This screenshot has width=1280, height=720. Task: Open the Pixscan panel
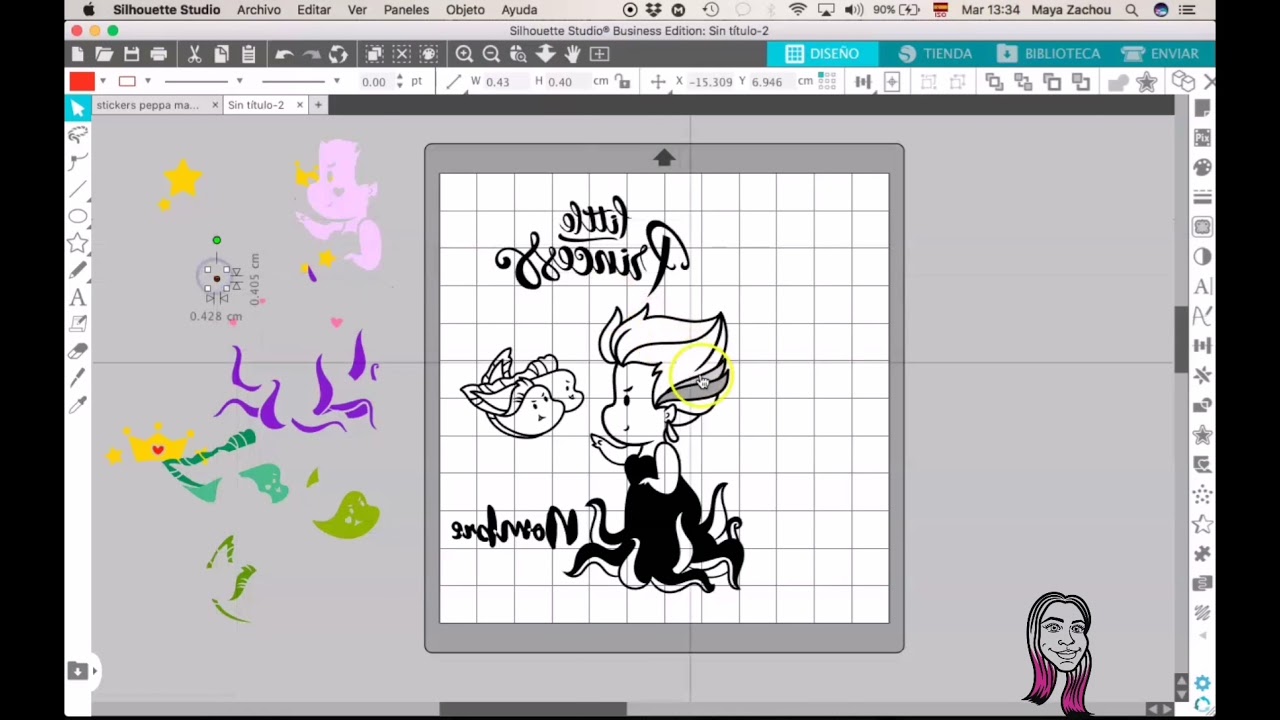1202,138
